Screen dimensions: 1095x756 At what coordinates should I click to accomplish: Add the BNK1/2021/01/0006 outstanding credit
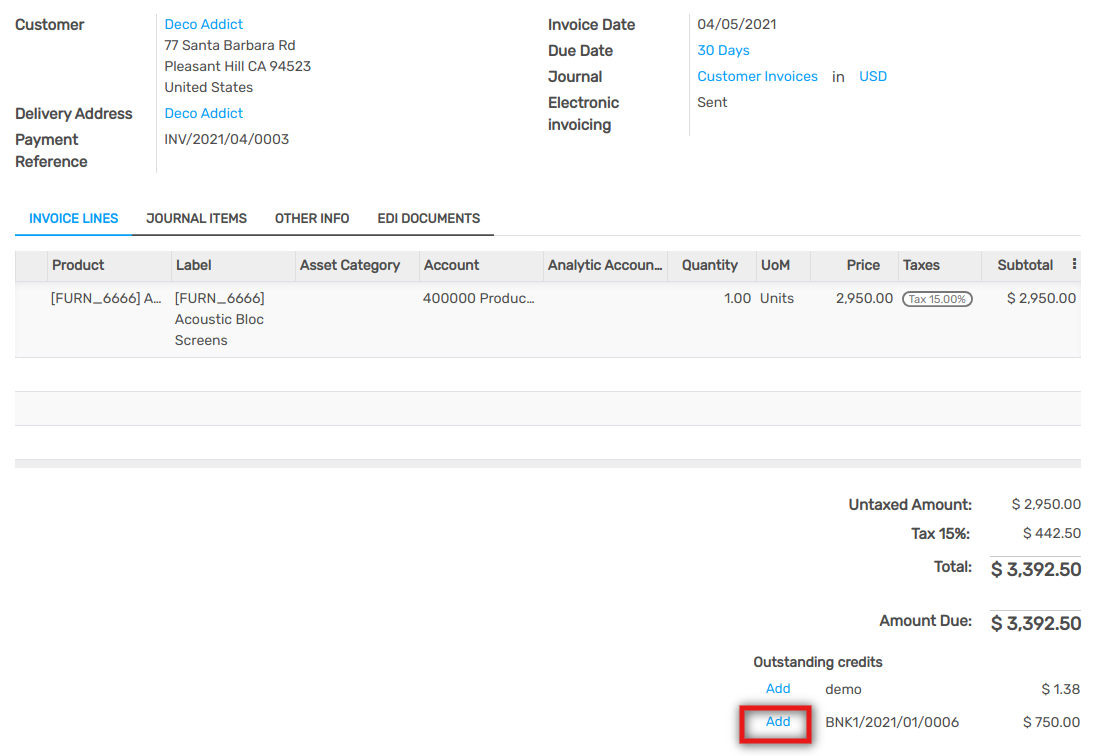778,722
